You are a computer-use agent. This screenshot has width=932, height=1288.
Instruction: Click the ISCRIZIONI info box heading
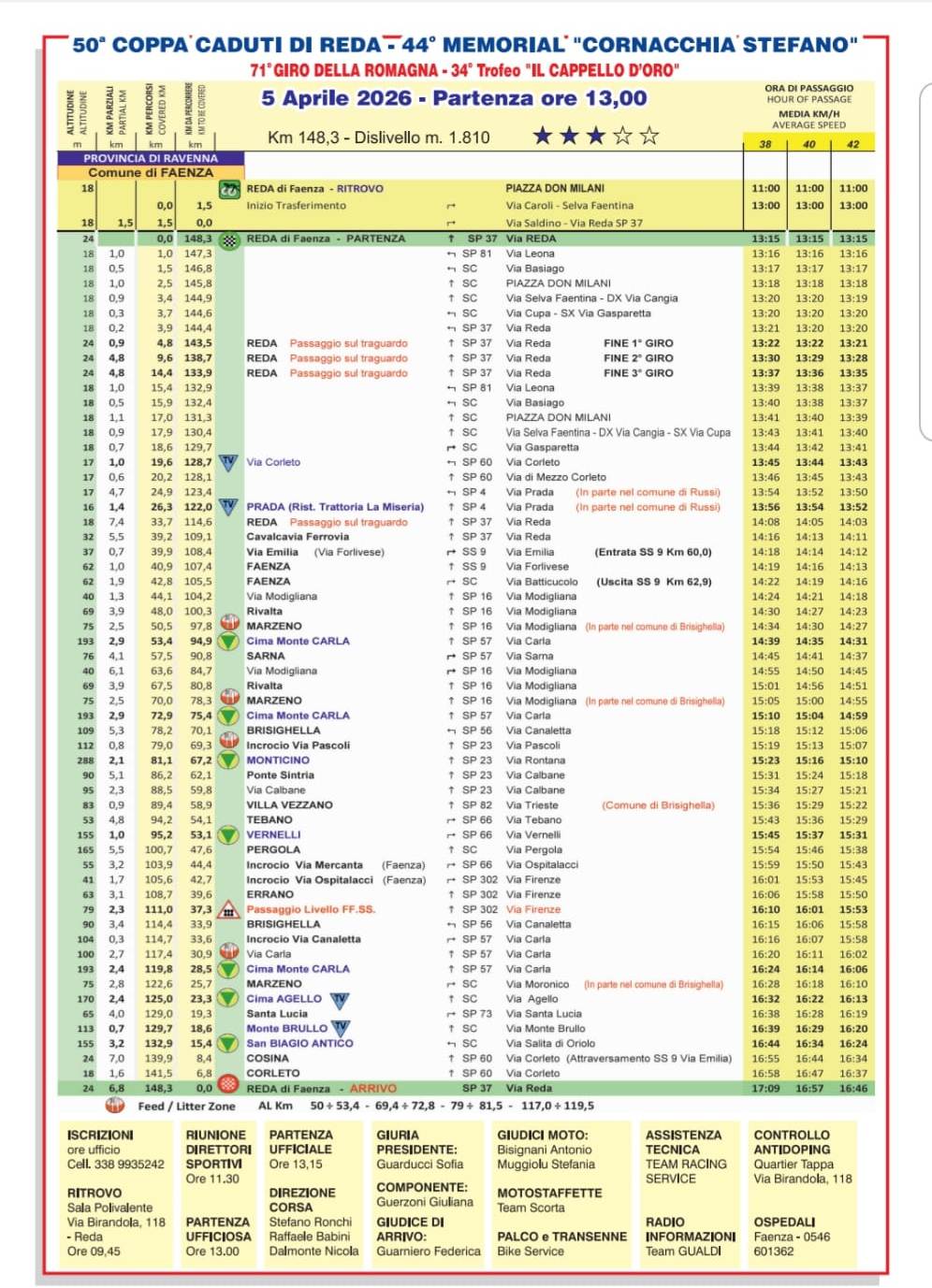100,1135
